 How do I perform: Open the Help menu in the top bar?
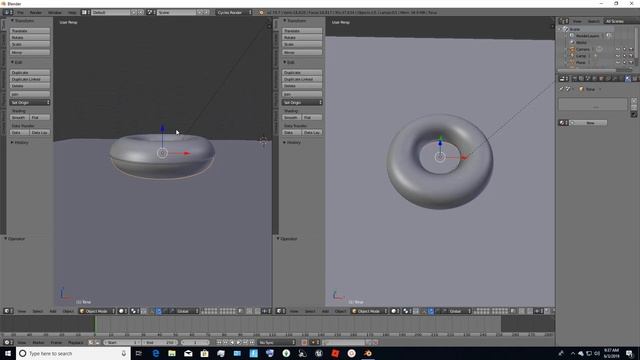pos(72,13)
